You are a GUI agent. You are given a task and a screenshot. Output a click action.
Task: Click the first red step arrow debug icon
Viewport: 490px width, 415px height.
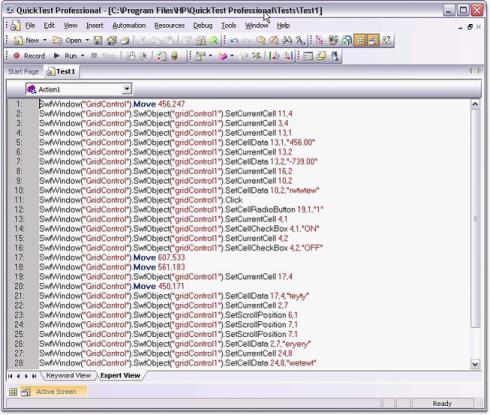tap(274, 56)
